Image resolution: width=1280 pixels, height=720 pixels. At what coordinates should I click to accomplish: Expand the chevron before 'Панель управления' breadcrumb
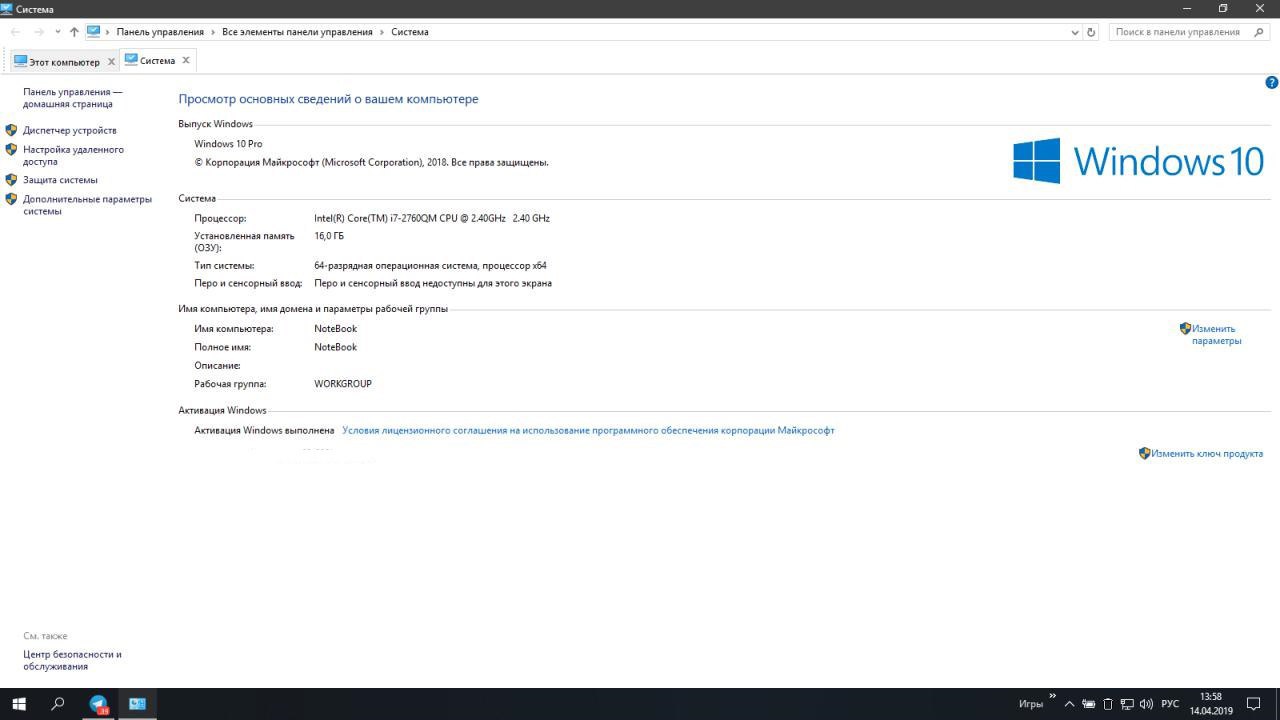pyautogui.click(x=109, y=32)
